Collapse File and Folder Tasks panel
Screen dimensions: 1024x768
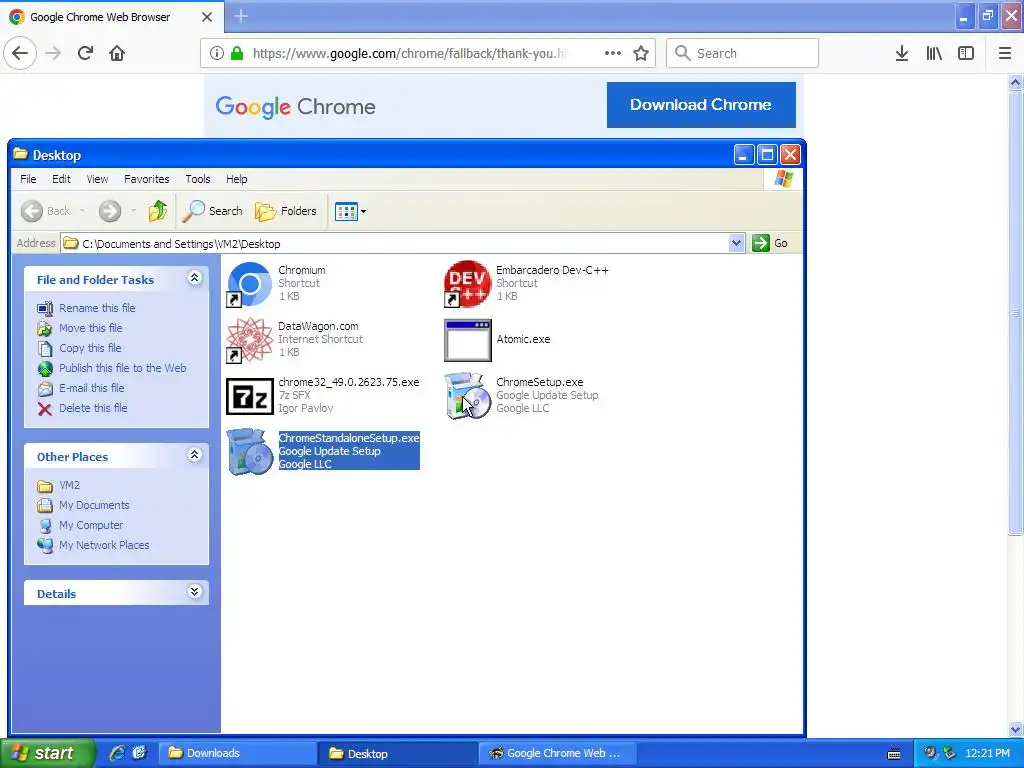(194, 278)
